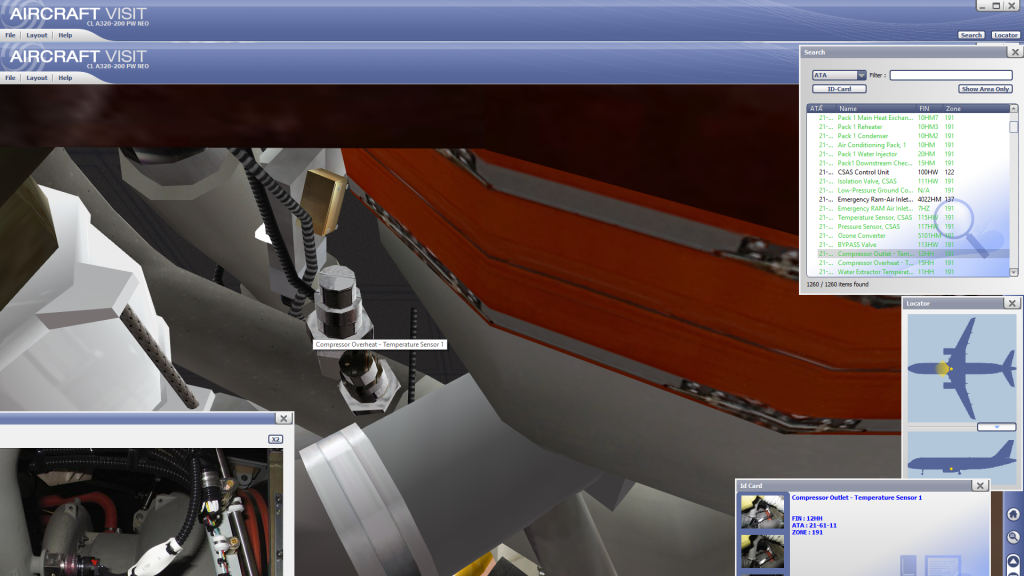Sort results by the Zone column header

pyautogui.click(x=976, y=108)
